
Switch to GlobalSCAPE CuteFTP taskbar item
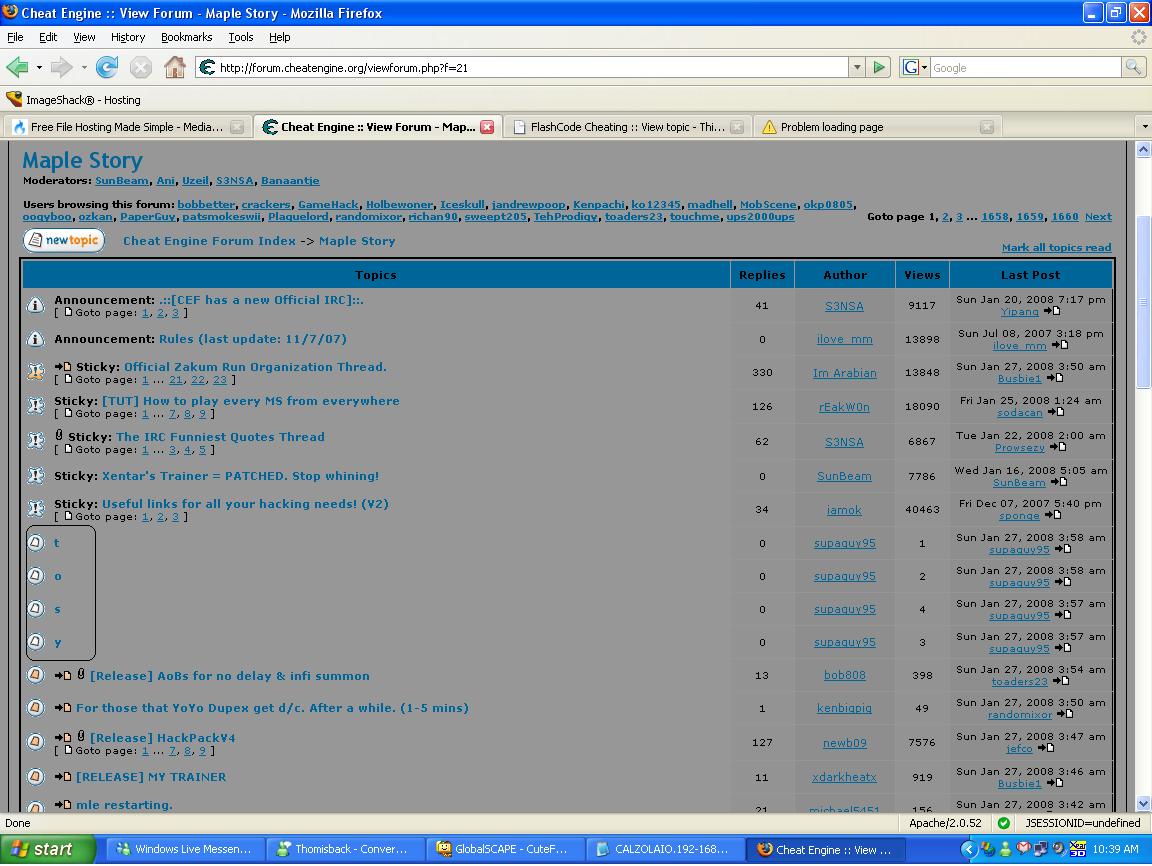click(x=505, y=850)
